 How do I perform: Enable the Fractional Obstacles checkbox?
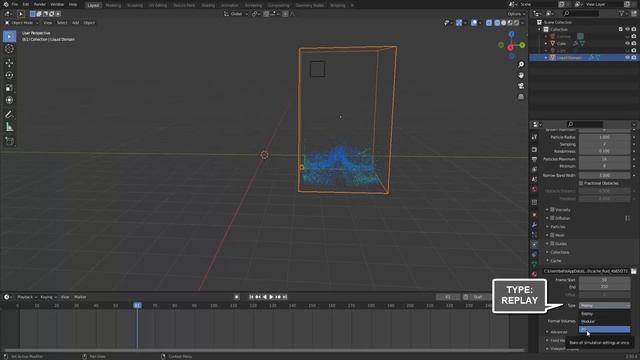[581, 183]
